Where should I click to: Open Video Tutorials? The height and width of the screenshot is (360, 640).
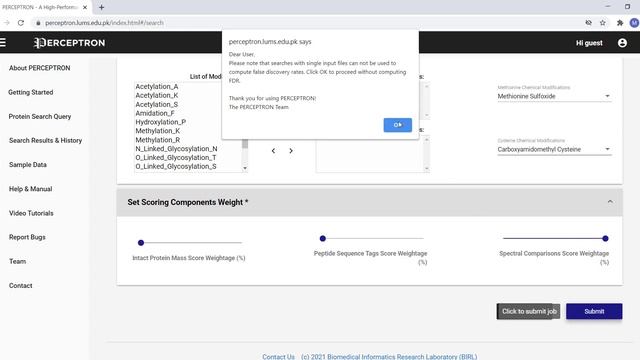pyautogui.click(x=31, y=213)
